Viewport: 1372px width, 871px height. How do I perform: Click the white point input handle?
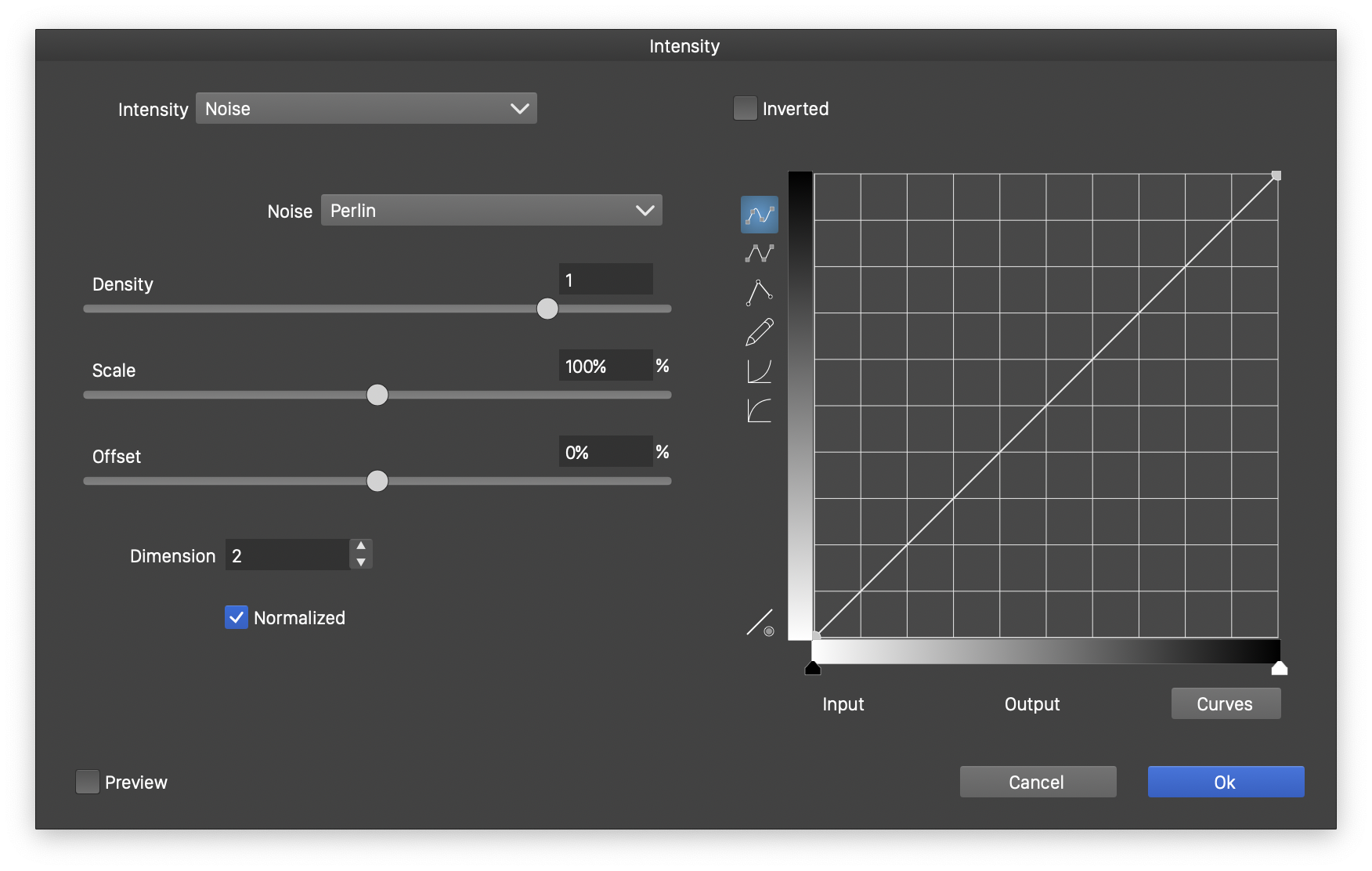(x=1279, y=668)
